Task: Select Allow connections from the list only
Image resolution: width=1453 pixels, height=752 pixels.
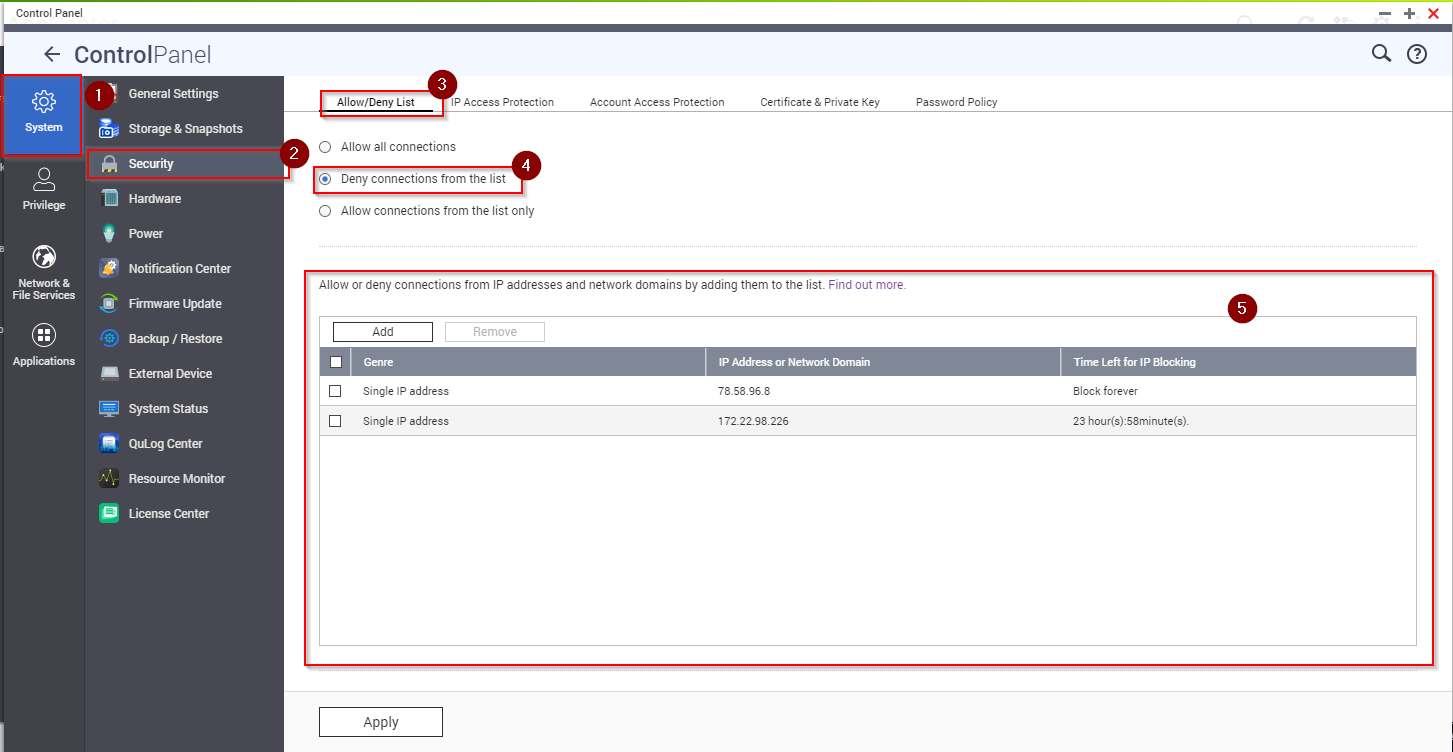Action: coord(325,211)
